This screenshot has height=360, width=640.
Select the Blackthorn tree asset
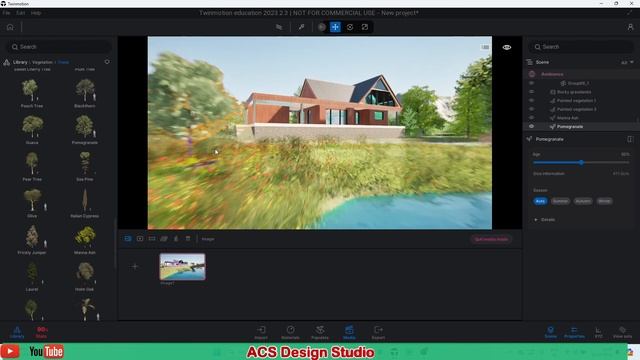85,93
